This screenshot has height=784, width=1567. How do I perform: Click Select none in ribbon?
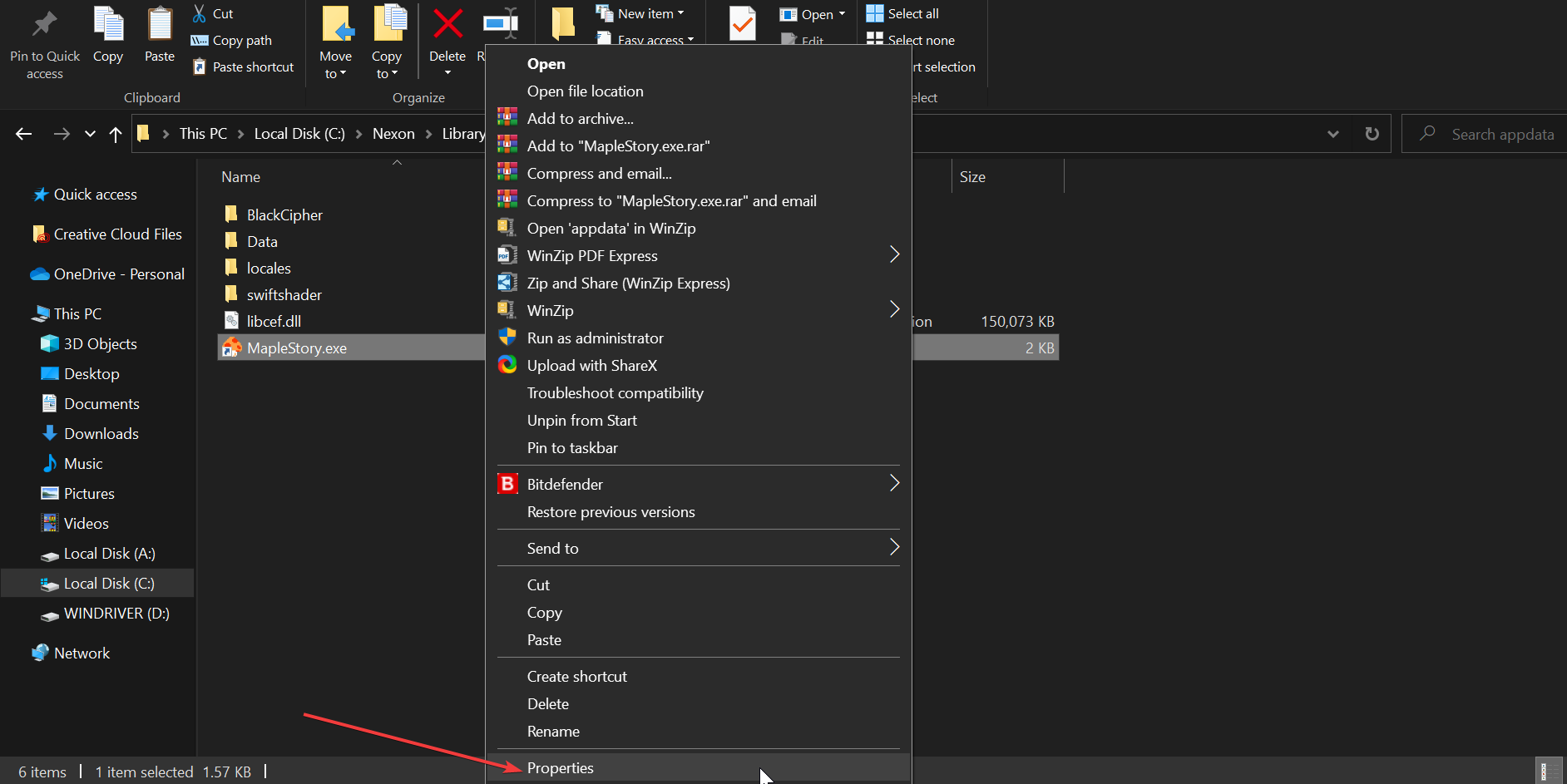pos(911,40)
